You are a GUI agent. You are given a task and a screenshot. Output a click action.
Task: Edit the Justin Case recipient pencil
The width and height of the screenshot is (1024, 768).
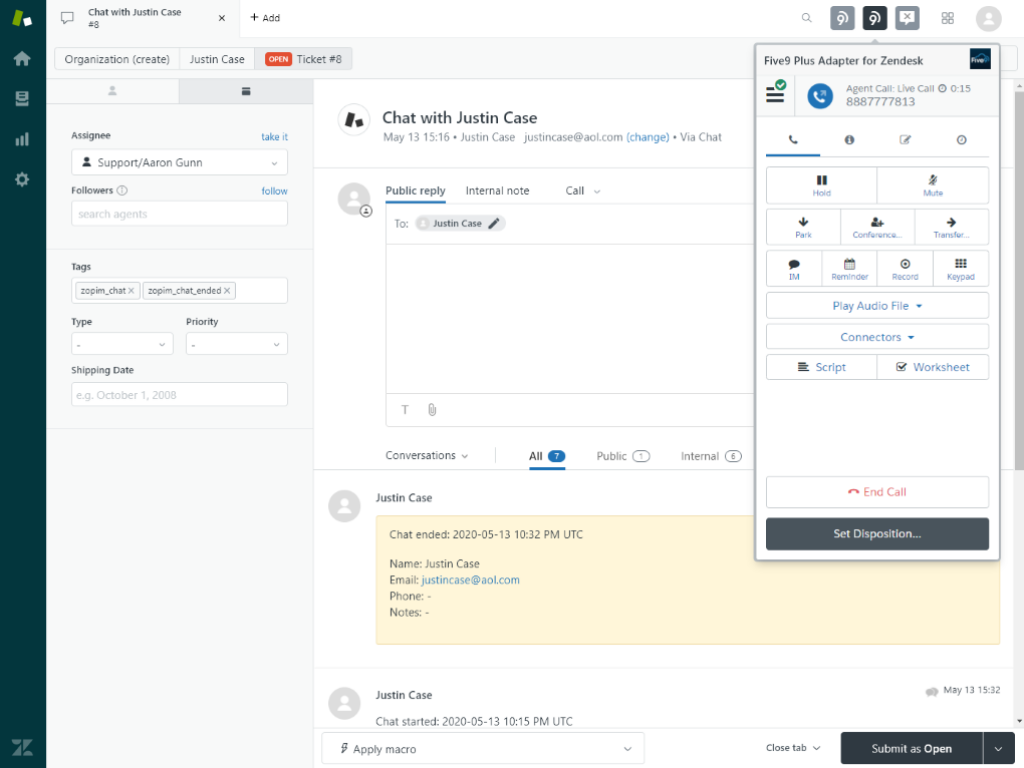tap(494, 223)
